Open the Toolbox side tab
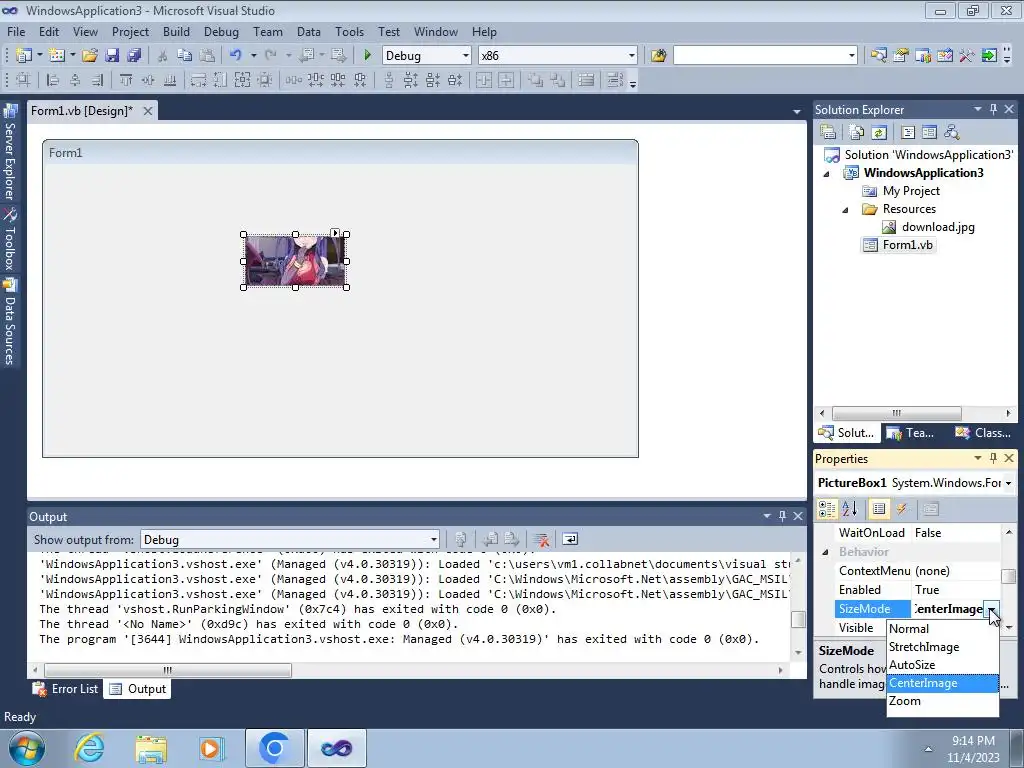 click(10, 240)
